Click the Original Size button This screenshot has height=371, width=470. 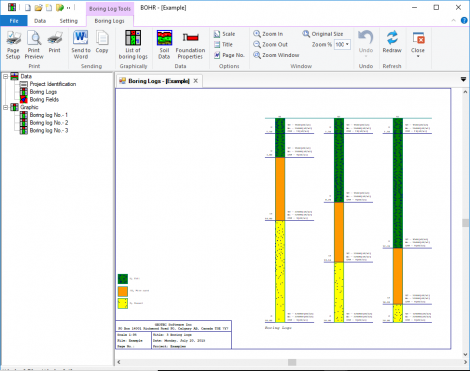323,34
